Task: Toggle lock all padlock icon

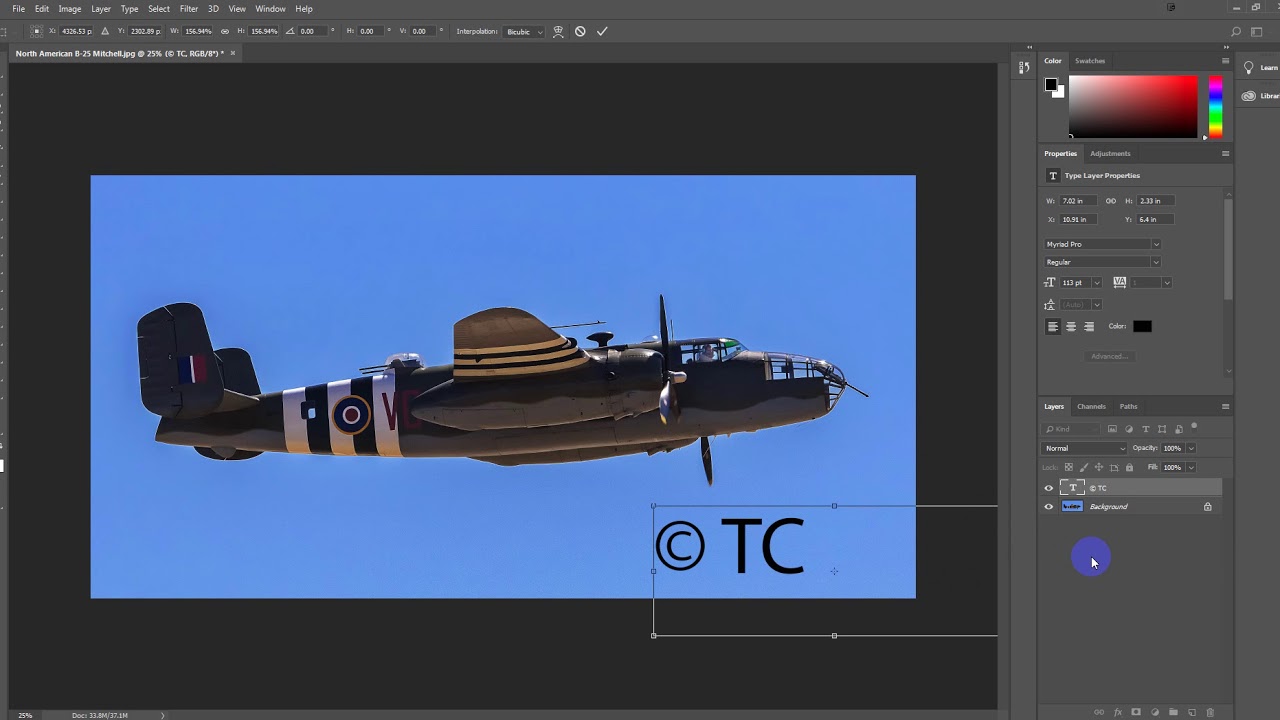Action: coord(1130,467)
